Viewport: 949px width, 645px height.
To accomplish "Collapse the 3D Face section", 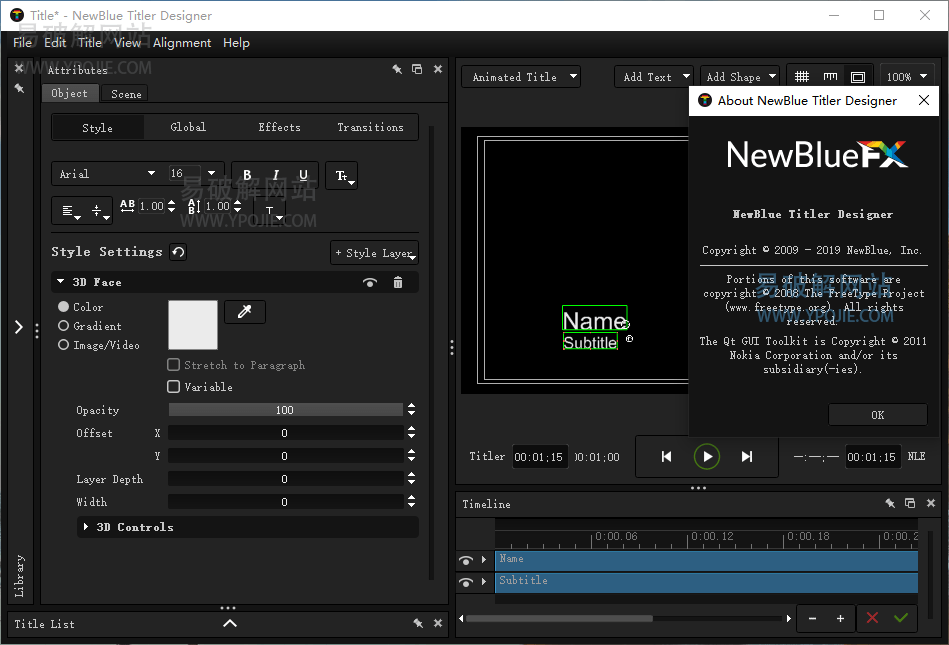I will [x=61, y=282].
